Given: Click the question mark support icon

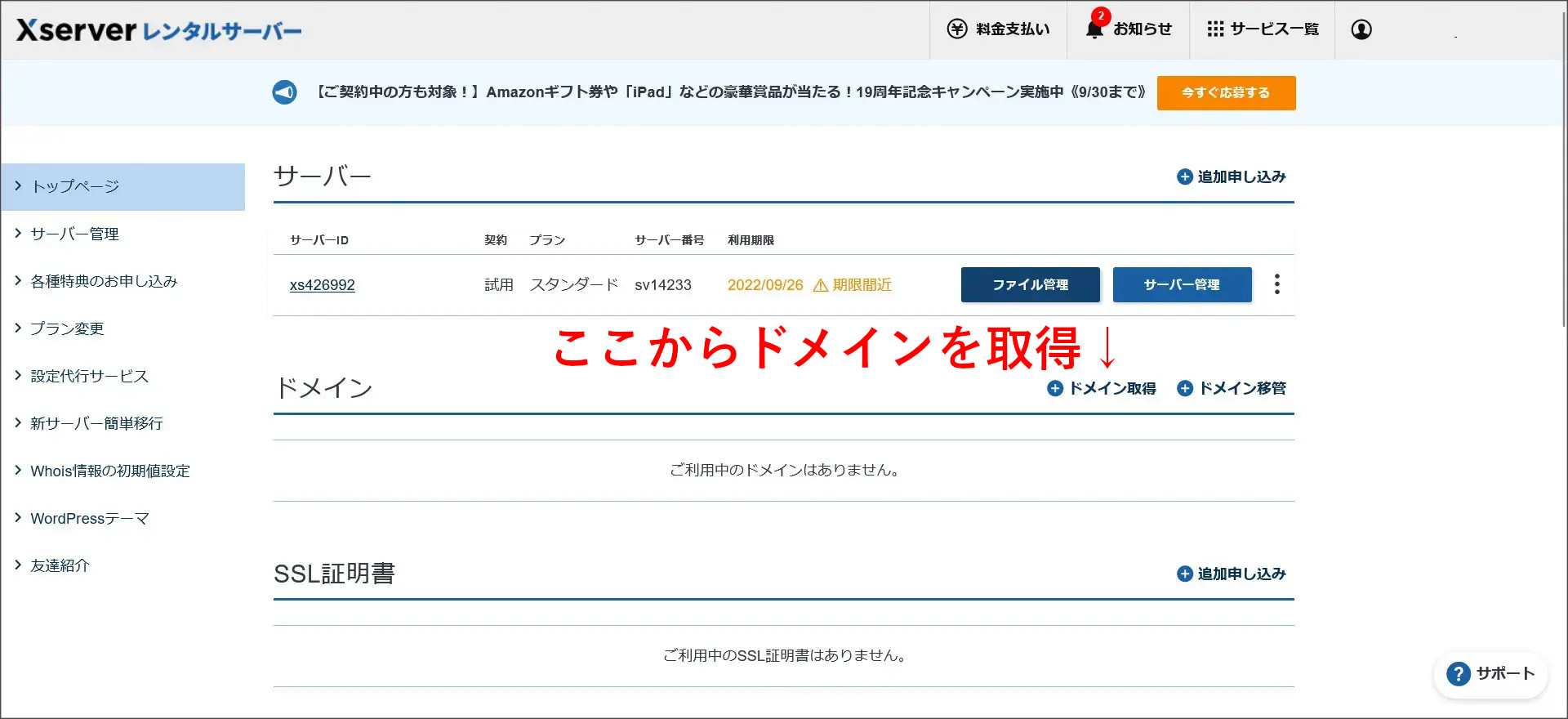Looking at the screenshot, I should 1459,674.
